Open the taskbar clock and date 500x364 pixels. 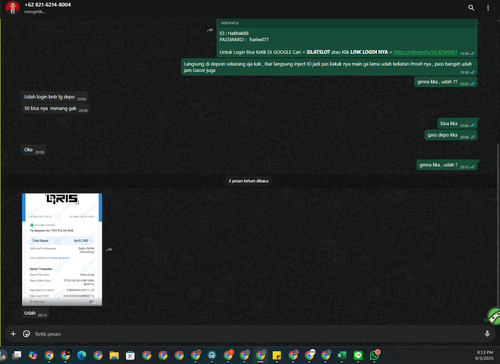tap(485, 355)
